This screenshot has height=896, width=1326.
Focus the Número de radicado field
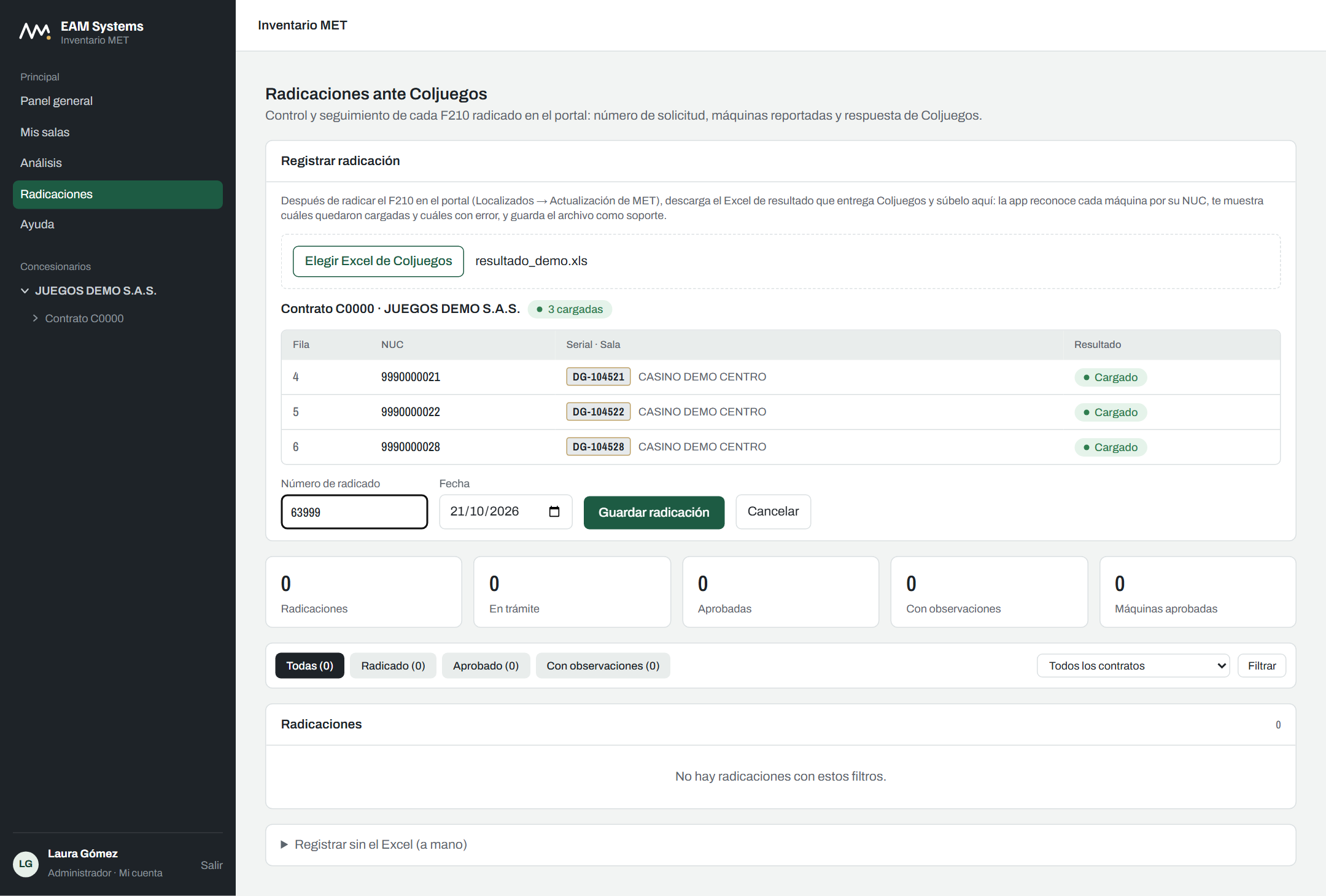click(x=354, y=512)
